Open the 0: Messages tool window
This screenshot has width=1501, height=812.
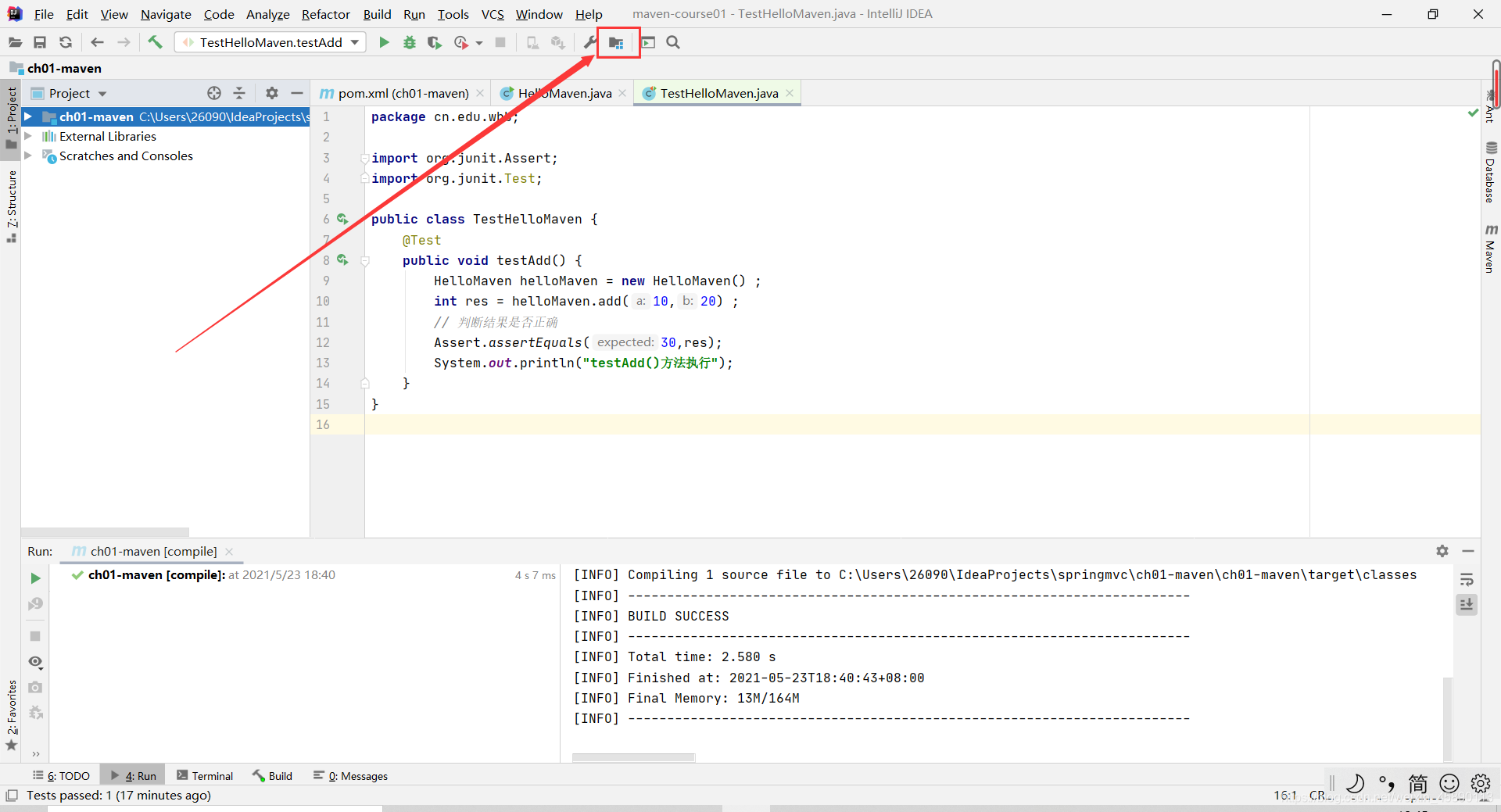pyautogui.click(x=350, y=776)
